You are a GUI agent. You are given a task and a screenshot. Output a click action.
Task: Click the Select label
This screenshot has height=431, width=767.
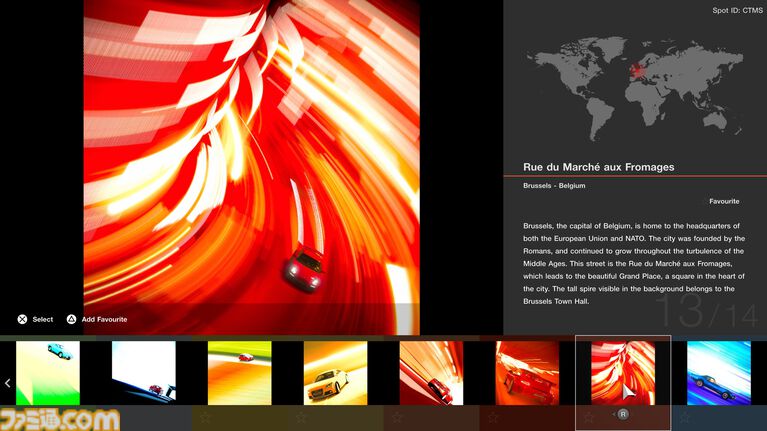(43, 319)
